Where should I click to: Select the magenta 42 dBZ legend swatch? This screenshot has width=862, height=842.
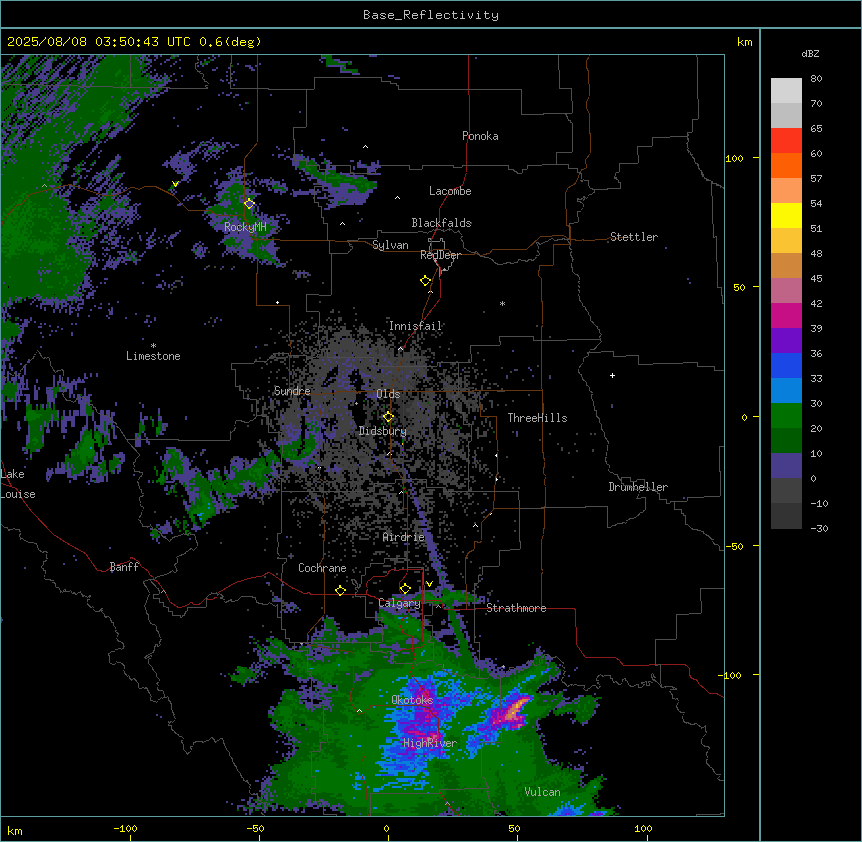(786, 315)
